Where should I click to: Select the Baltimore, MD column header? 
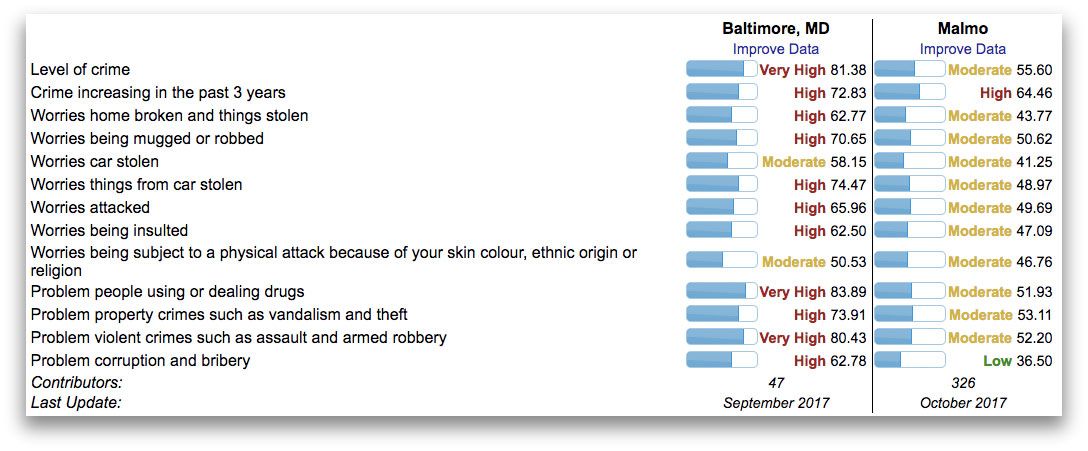point(775,28)
